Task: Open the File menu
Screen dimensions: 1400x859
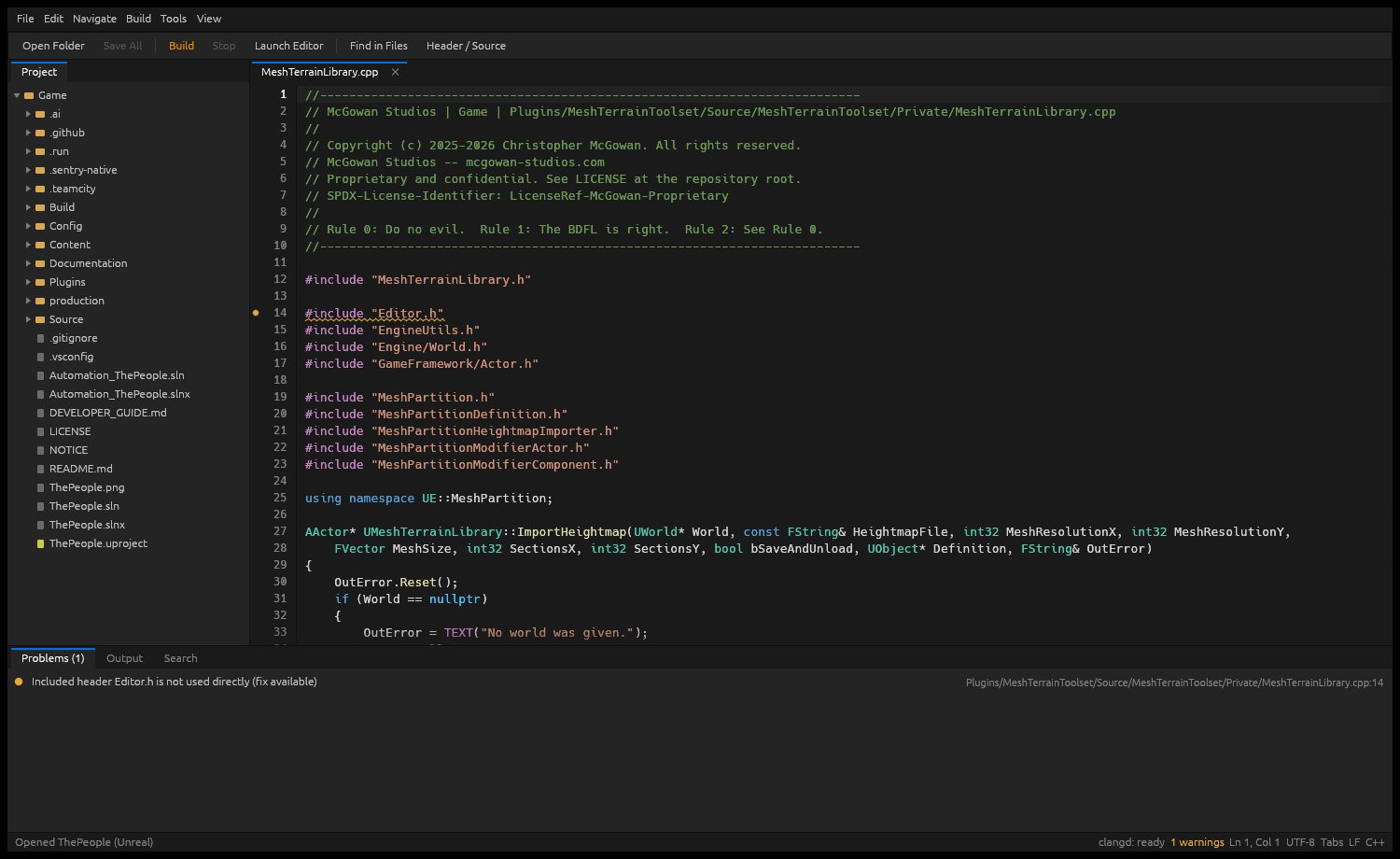Action: (x=25, y=19)
